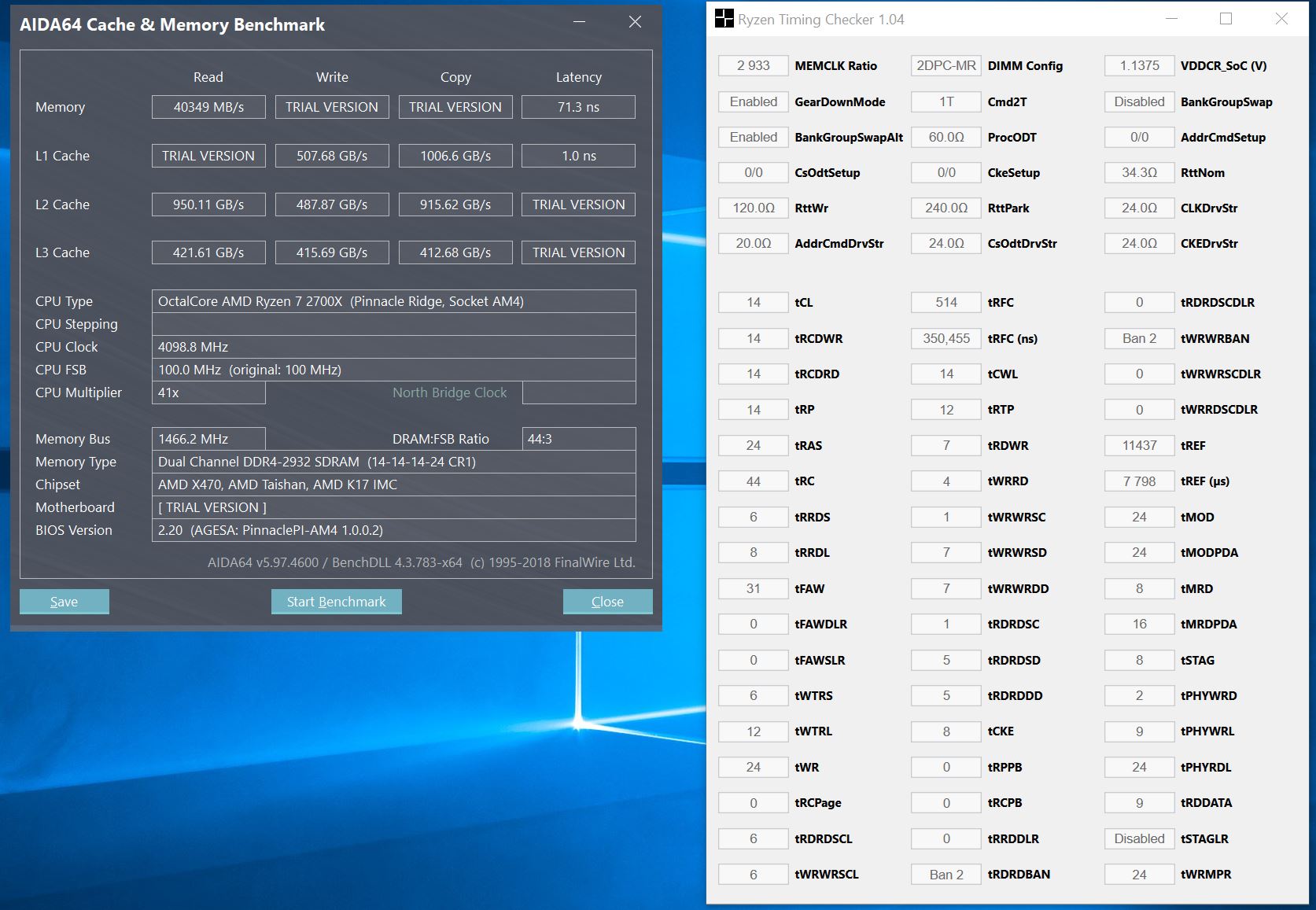Click the Ryzen Timing Checker title bar icon
The height and width of the screenshot is (910, 1316).
coord(724,19)
